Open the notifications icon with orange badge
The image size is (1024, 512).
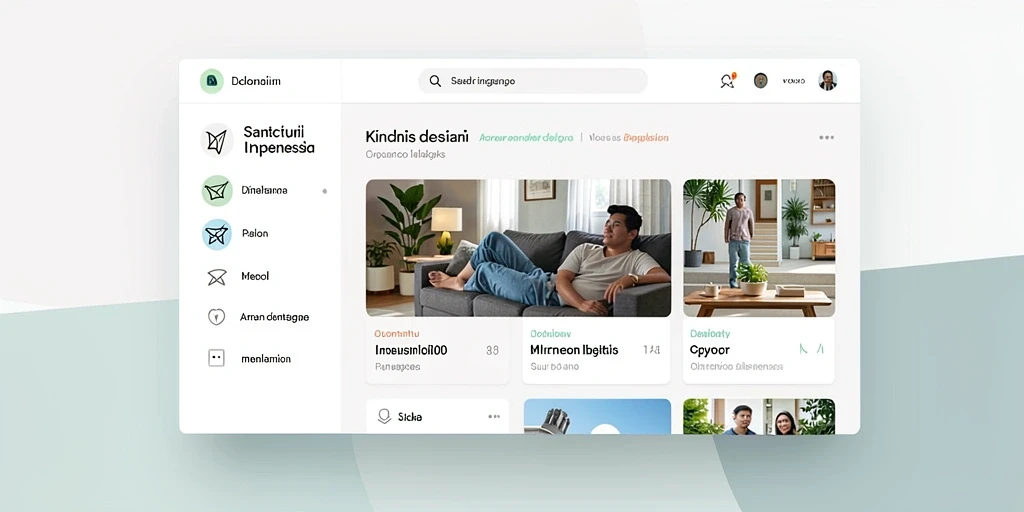(x=728, y=80)
